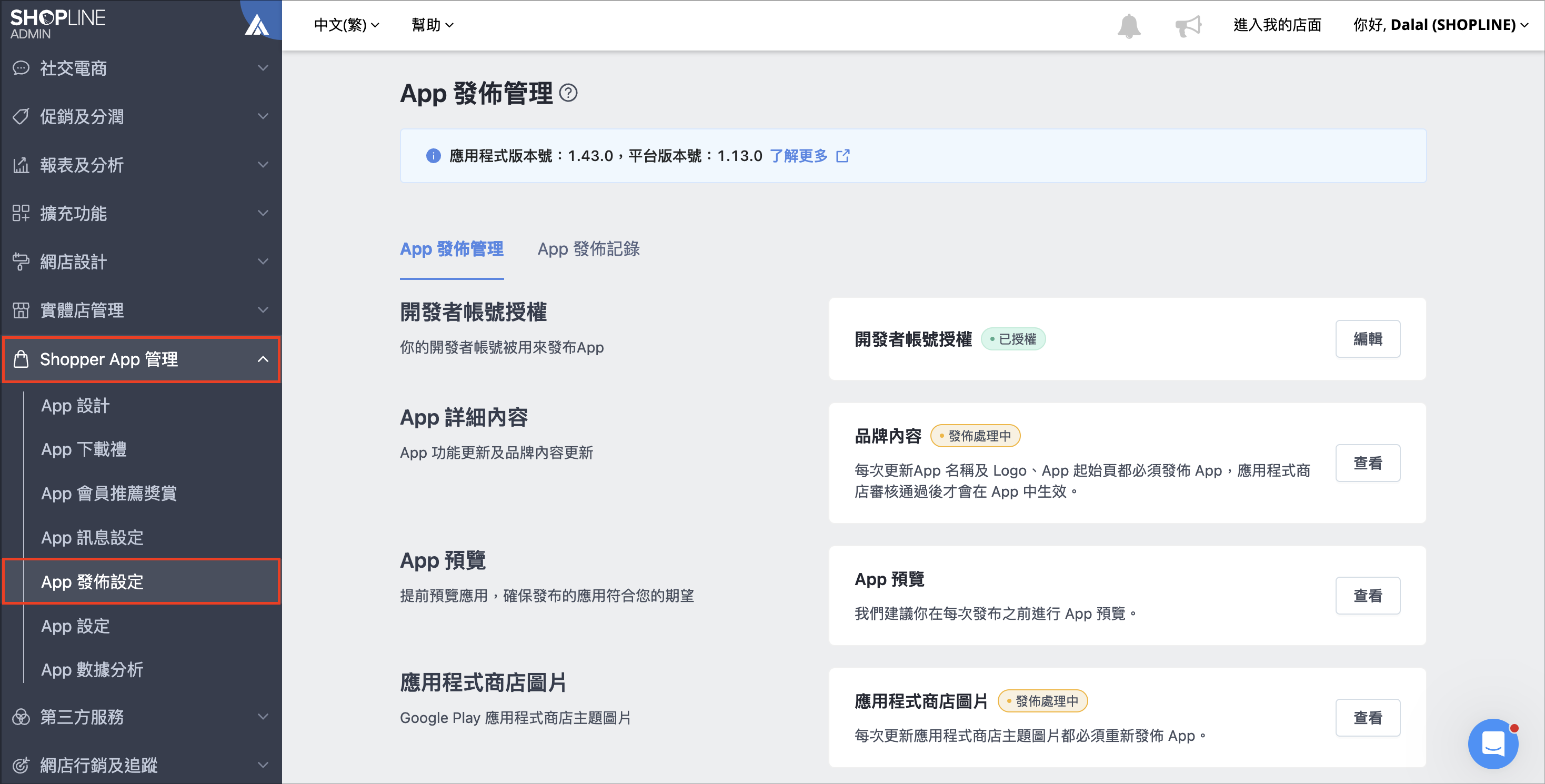Expand the 網店設計 chevron

[263, 262]
